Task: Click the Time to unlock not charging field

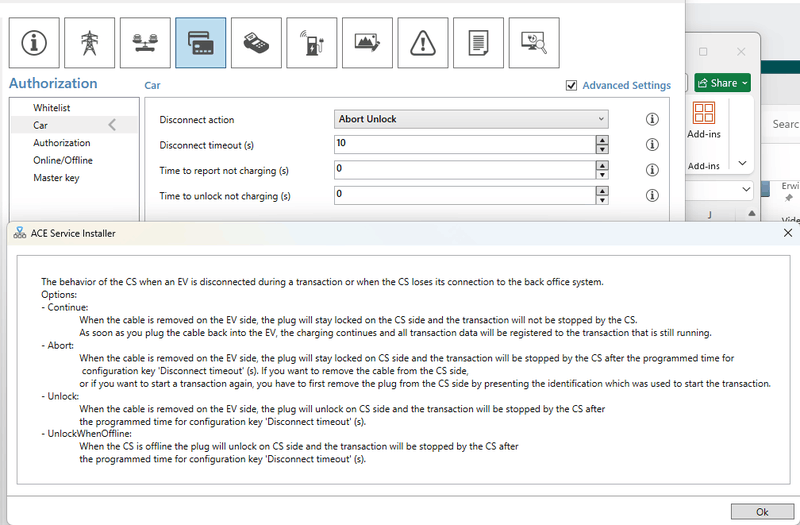Action: click(x=465, y=195)
